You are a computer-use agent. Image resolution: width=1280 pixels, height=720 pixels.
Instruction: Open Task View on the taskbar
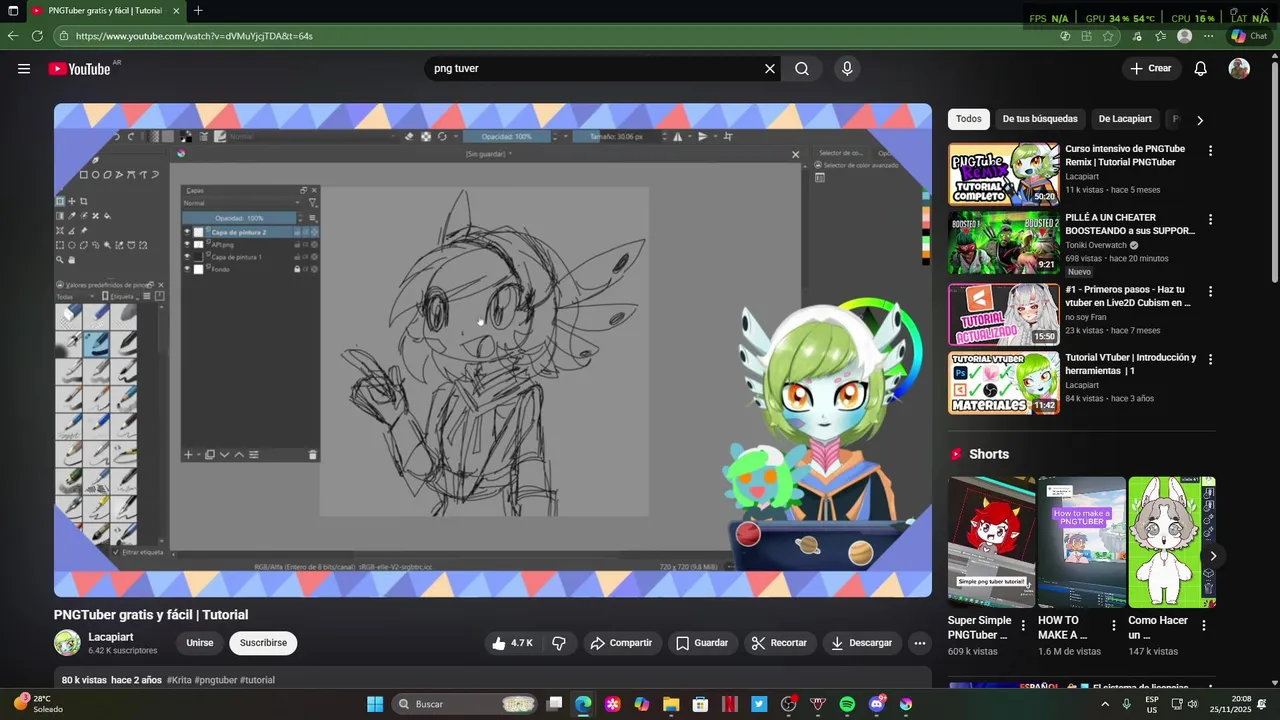click(555, 704)
